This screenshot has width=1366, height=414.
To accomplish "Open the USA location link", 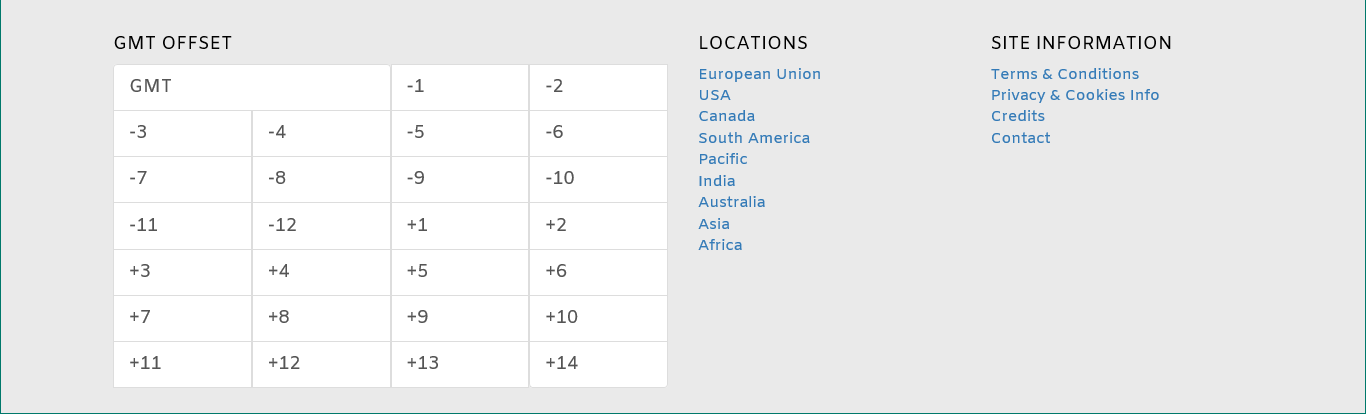I will (x=715, y=95).
